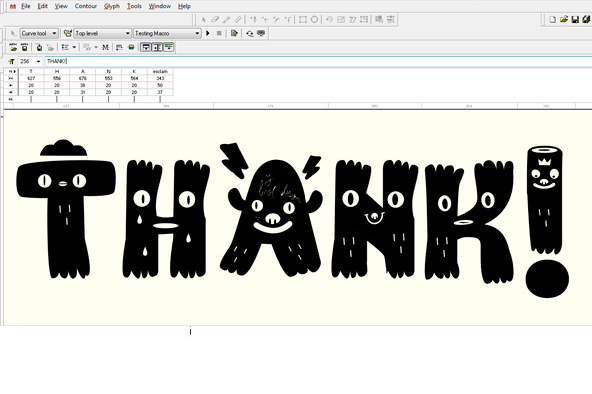Open the Contour menu
This screenshot has width=592, height=394.
tap(86, 6)
